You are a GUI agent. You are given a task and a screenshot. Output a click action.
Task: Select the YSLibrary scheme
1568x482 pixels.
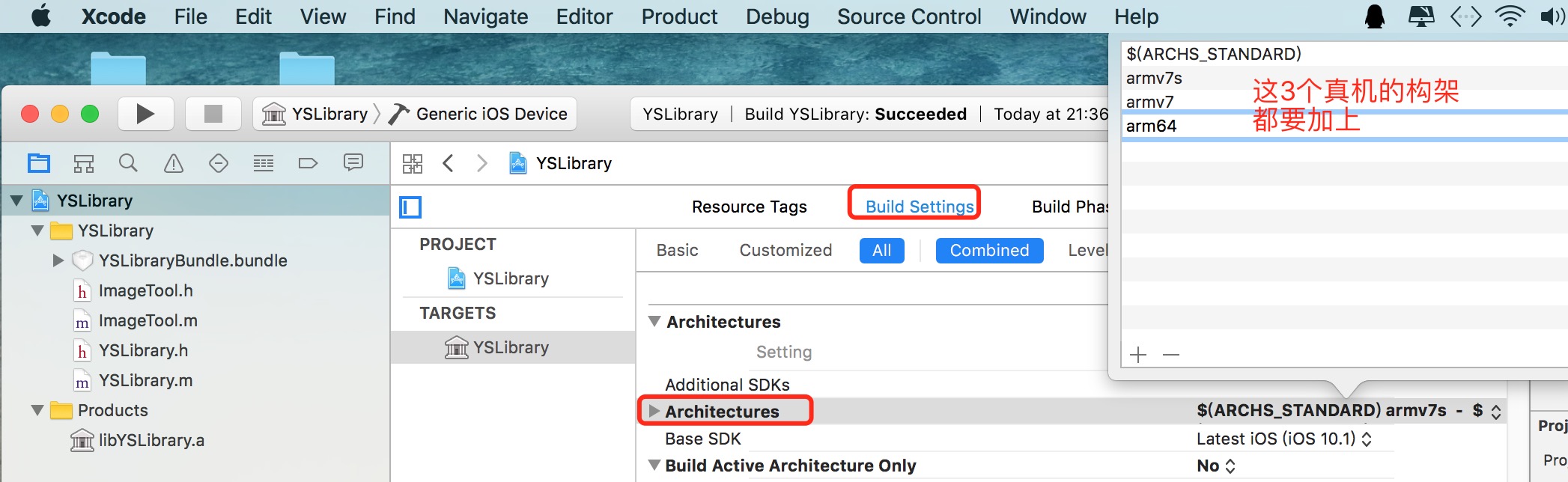coord(314,114)
